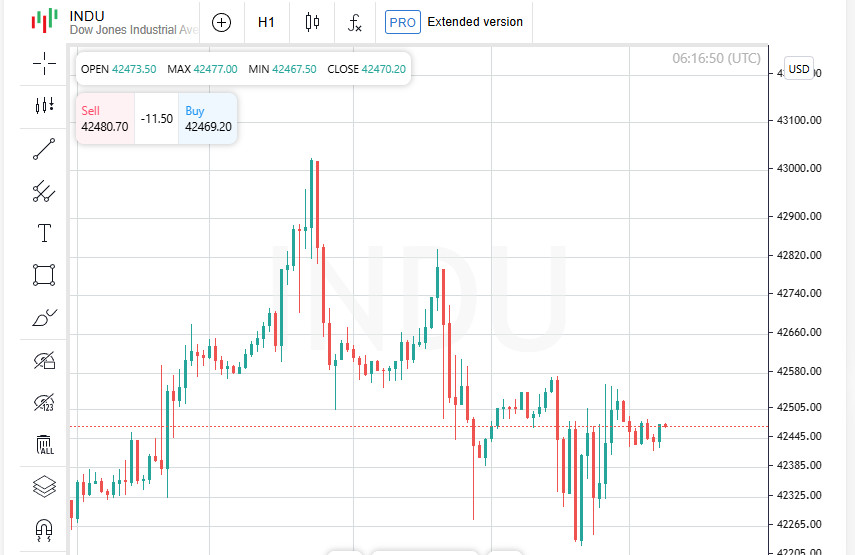Toggle lock and hide drawings eye icon
This screenshot has height=555, width=855.
click(x=44, y=360)
